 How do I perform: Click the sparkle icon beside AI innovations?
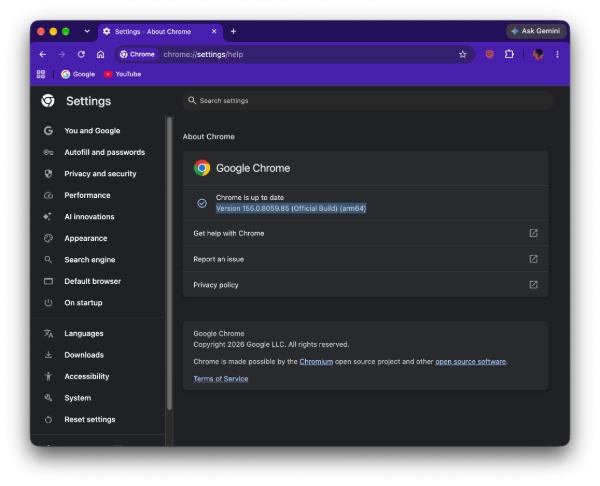click(47, 217)
